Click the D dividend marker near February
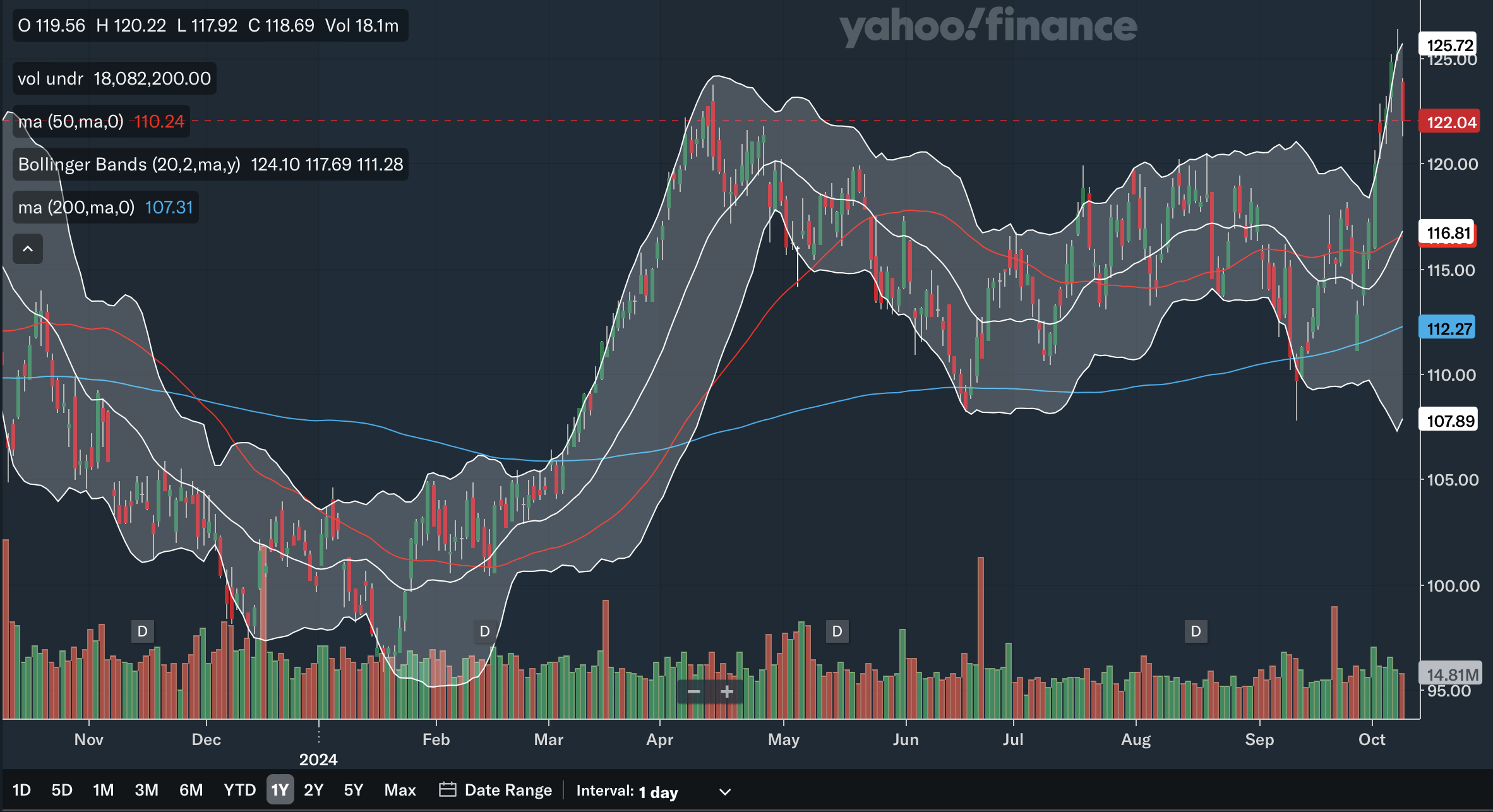This screenshot has height=812, width=1493. pos(484,631)
